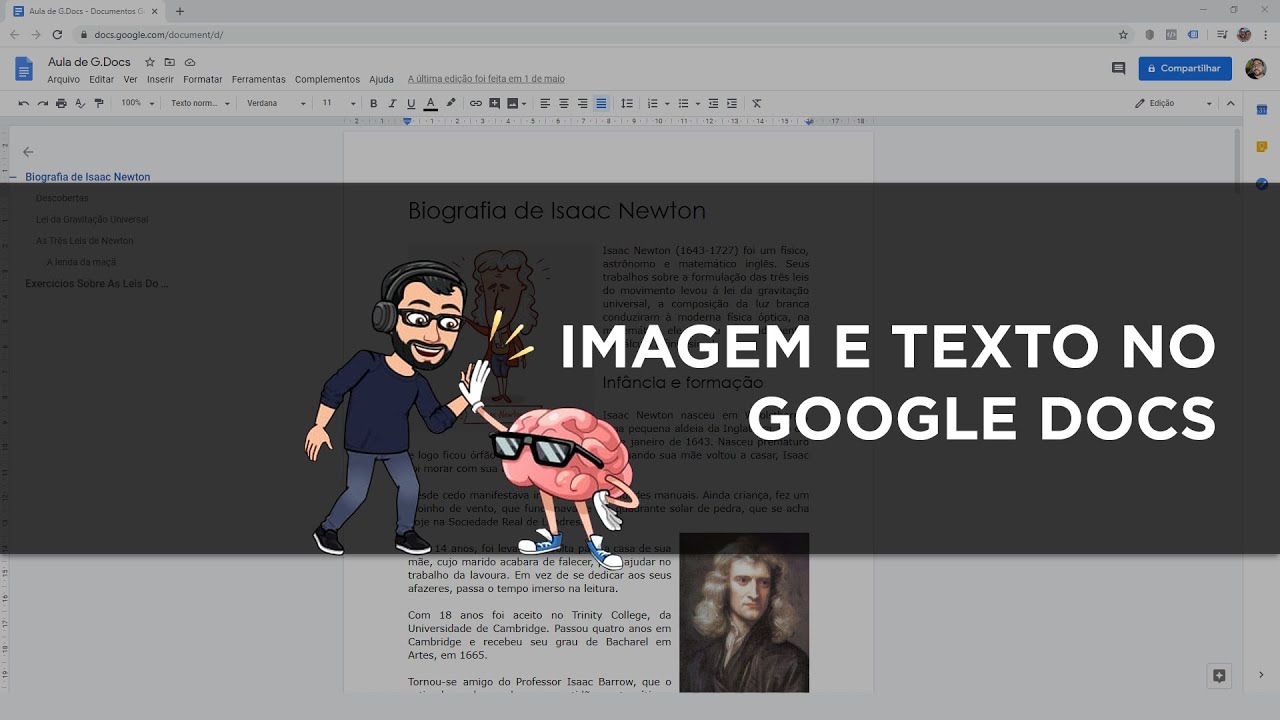Star the Aula de G.Docs document
The width and height of the screenshot is (1280, 720).
tap(150, 62)
